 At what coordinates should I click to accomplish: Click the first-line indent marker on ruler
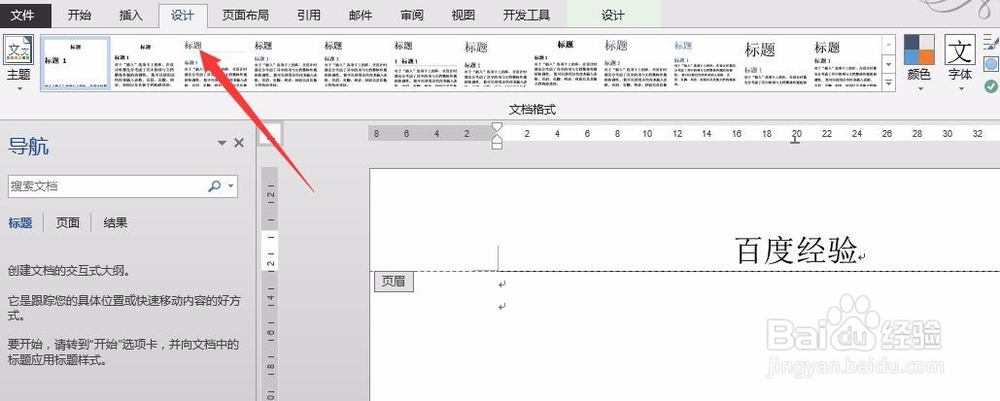[497, 128]
